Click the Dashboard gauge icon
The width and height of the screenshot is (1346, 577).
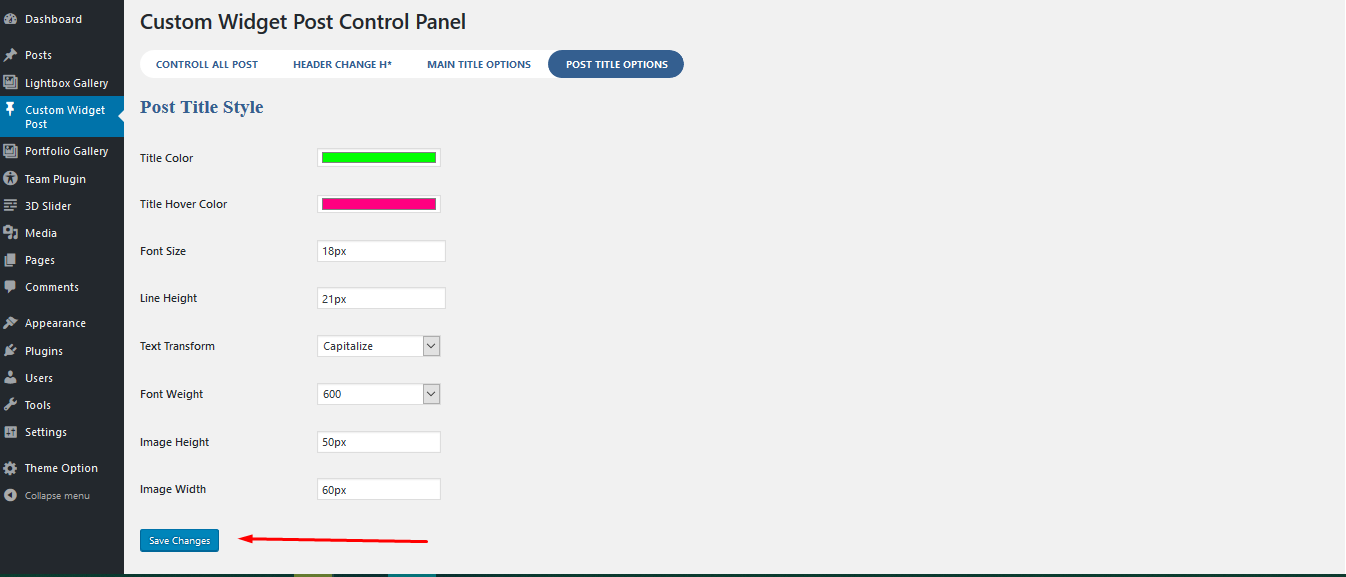pos(10,19)
